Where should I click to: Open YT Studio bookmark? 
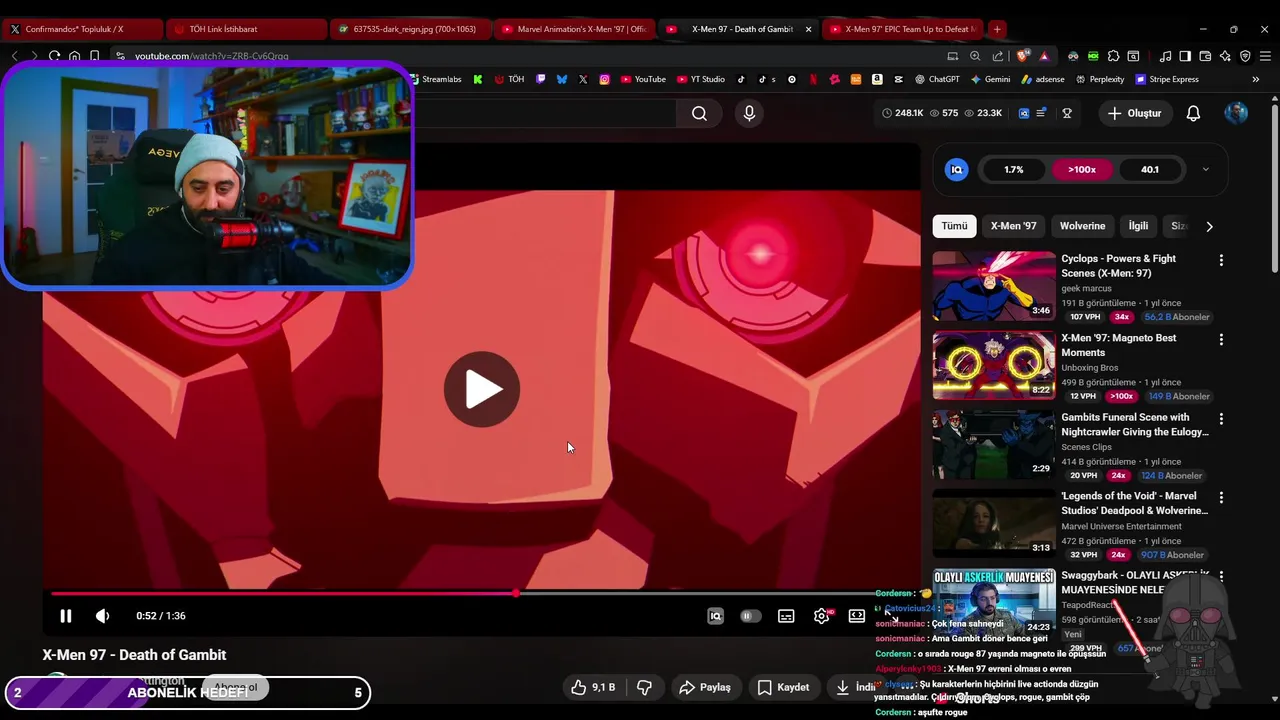[700, 79]
